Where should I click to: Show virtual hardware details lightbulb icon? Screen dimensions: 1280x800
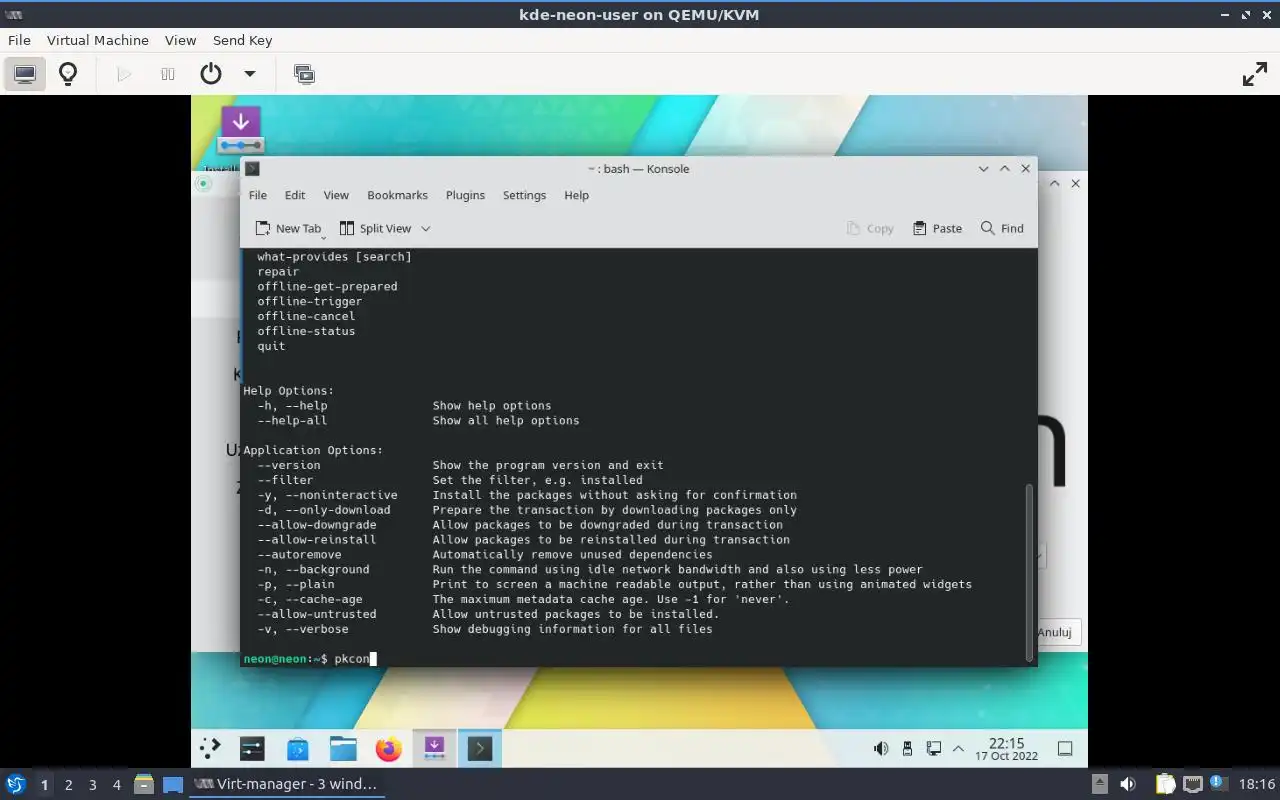pos(68,74)
